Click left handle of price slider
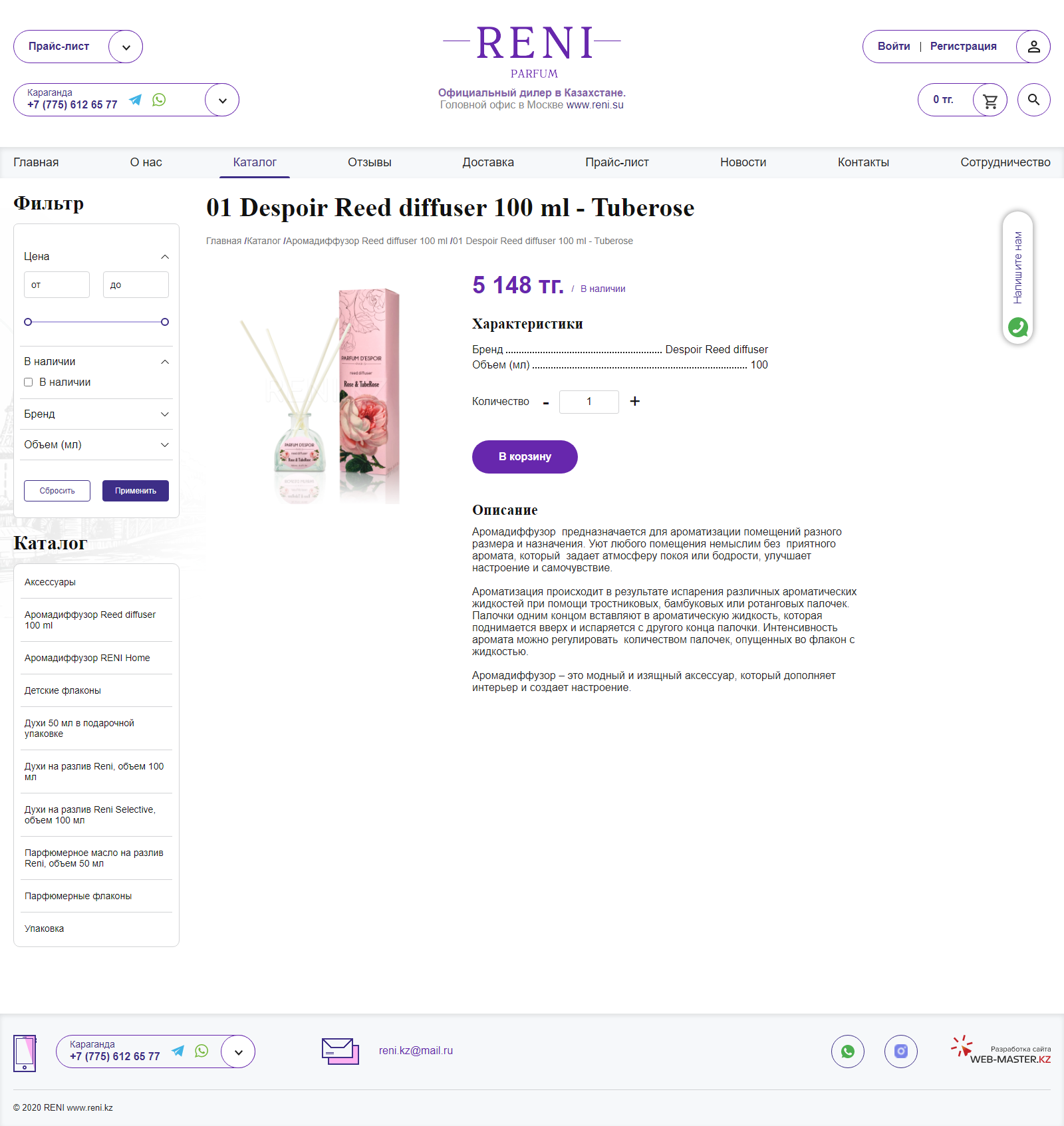Viewport: 1064px width, 1126px height. coord(28,322)
